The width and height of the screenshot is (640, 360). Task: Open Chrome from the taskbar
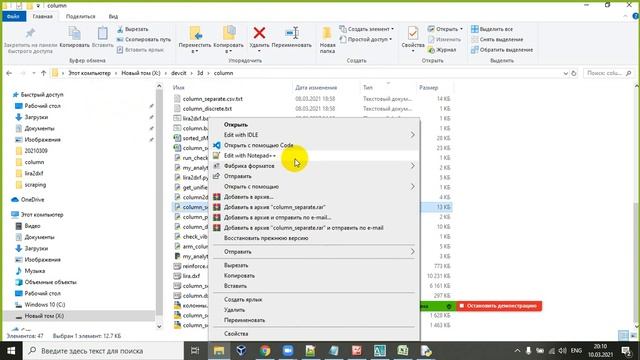[x=265, y=351]
